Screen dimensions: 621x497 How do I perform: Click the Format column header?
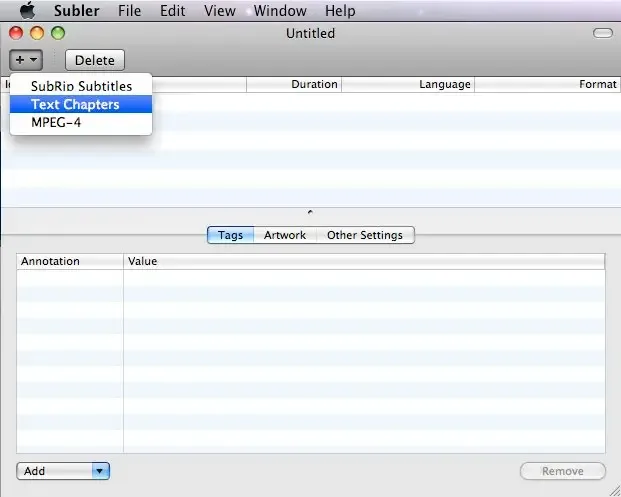pos(547,84)
